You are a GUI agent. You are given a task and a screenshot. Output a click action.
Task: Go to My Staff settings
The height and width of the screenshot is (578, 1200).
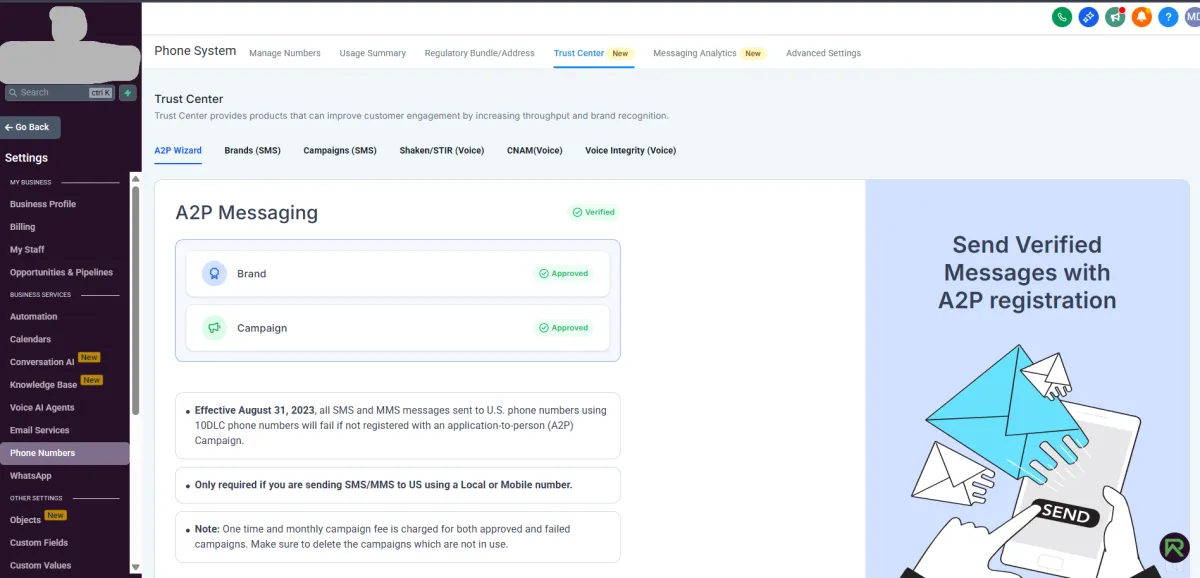pyautogui.click(x=27, y=250)
